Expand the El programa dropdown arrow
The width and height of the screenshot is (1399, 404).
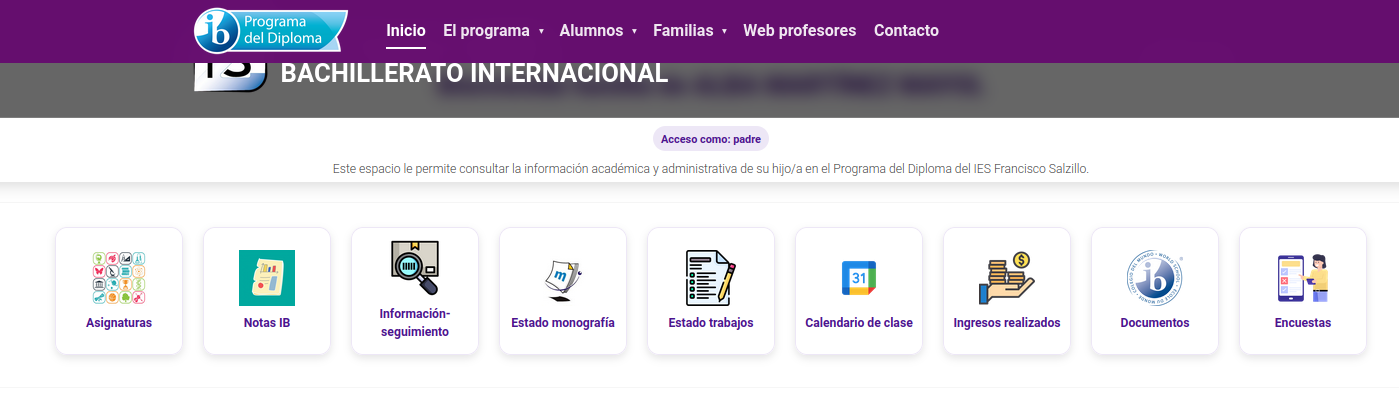tap(541, 31)
